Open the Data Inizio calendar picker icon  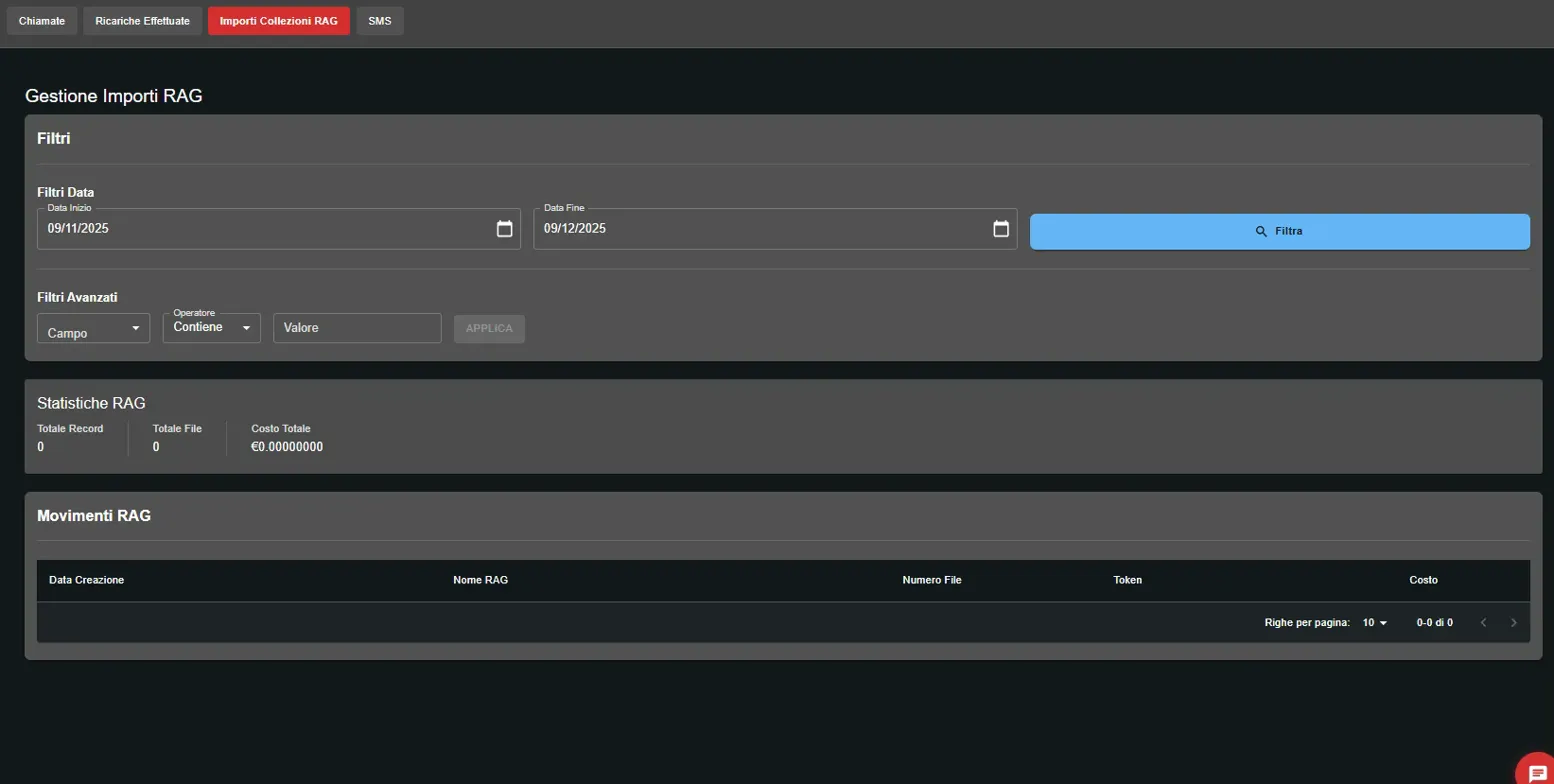[x=505, y=229]
